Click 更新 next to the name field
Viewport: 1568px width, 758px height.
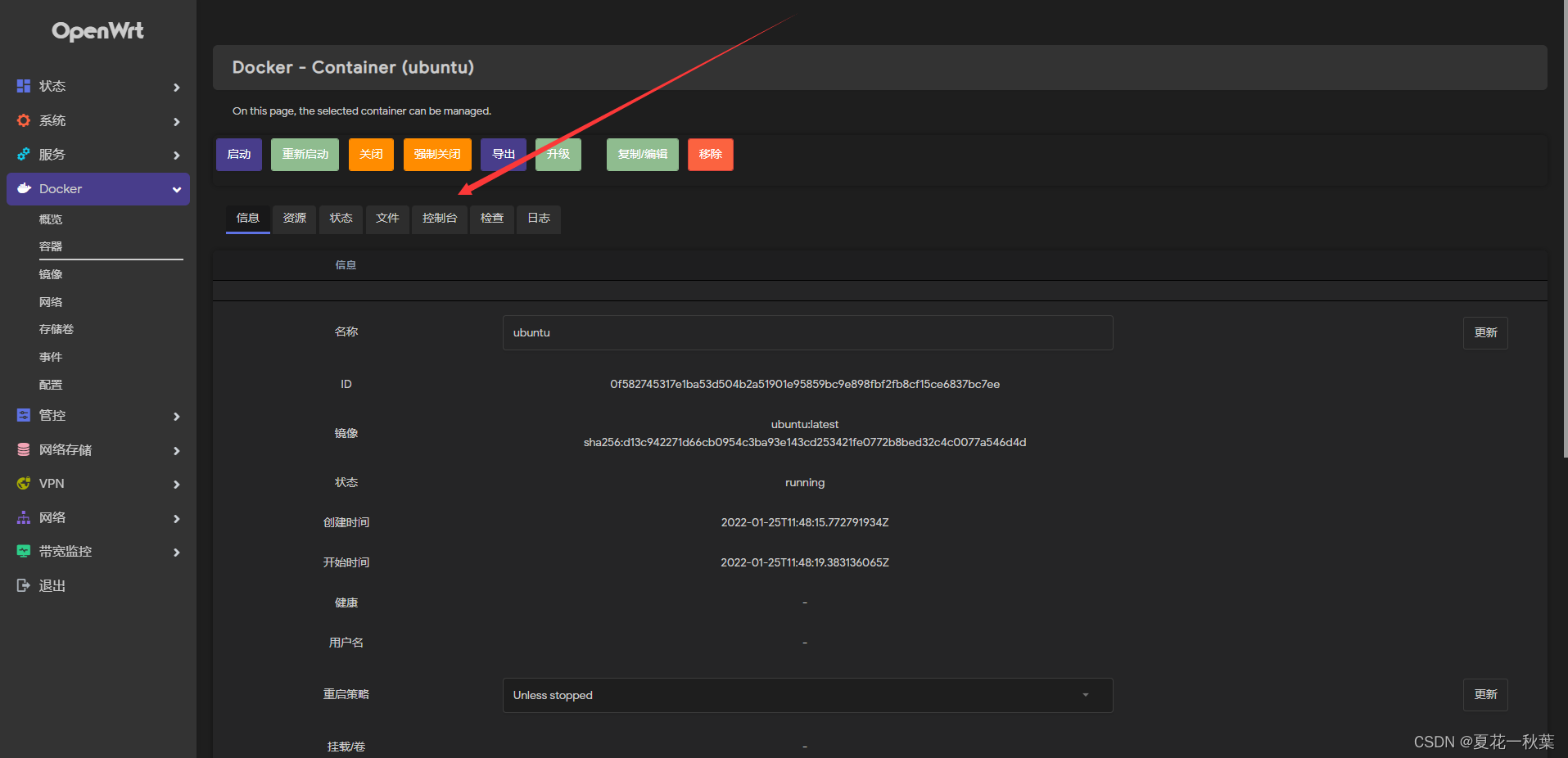[1485, 332]
